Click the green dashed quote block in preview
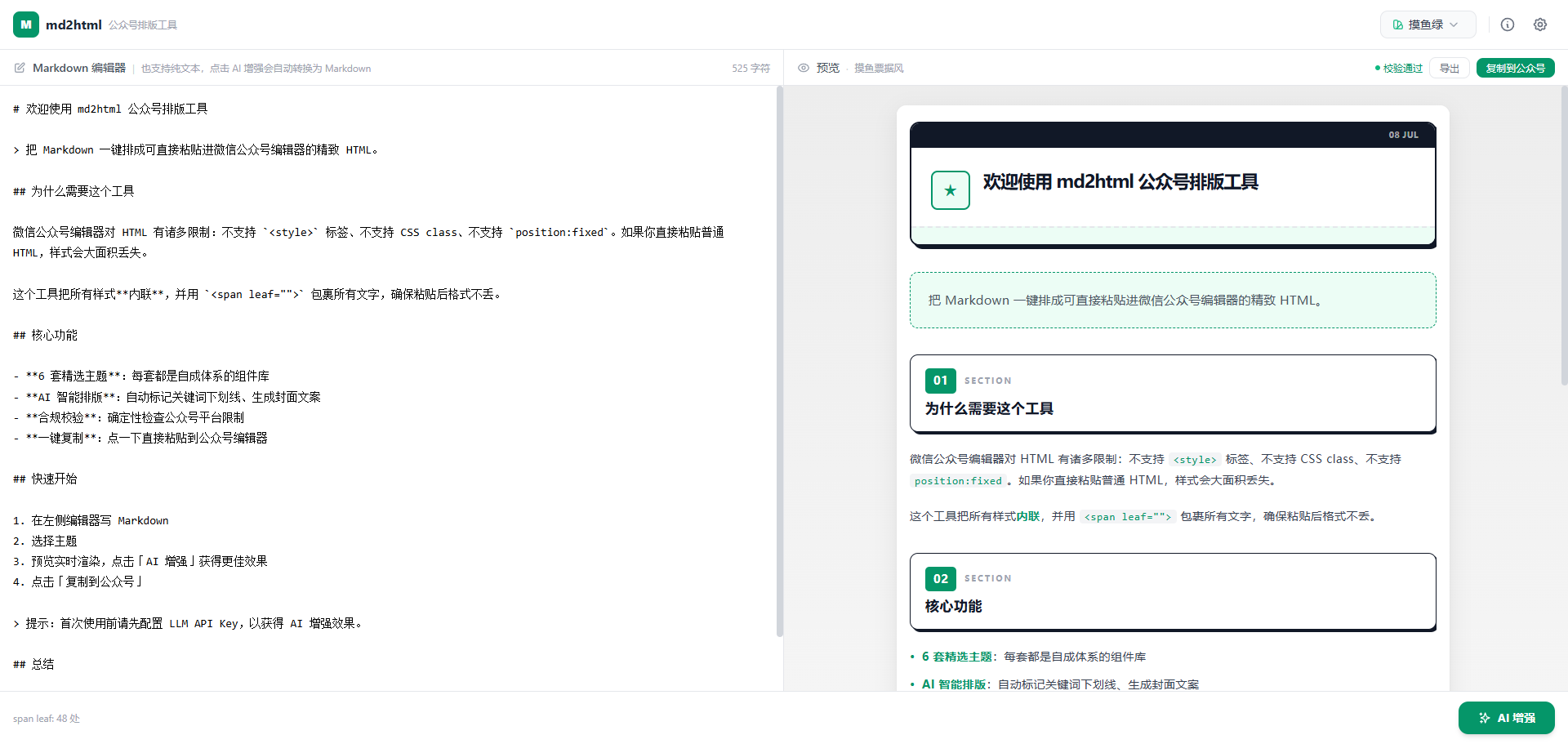Viewport: 1568px width, 744px height. point(1173,300)
